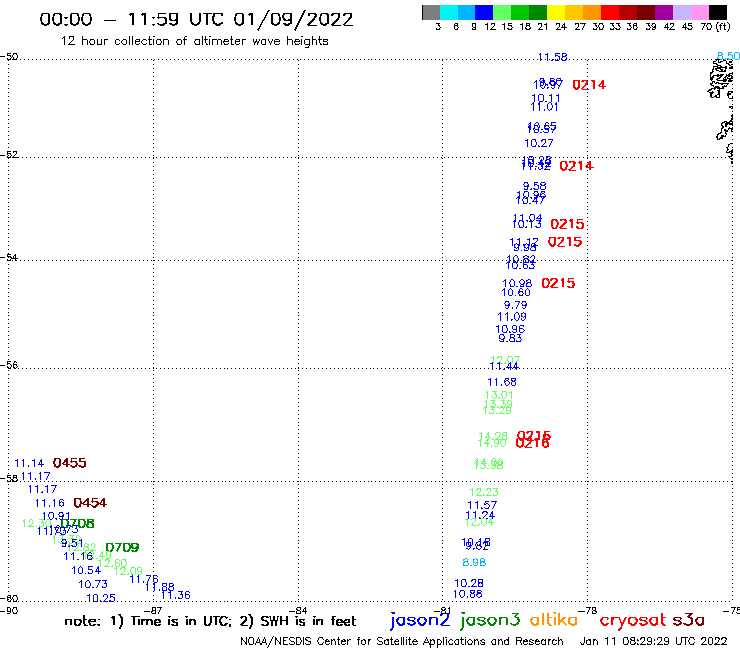Click the wave height value 10.98
740x650 pixels.
click(x=517, y=284)
